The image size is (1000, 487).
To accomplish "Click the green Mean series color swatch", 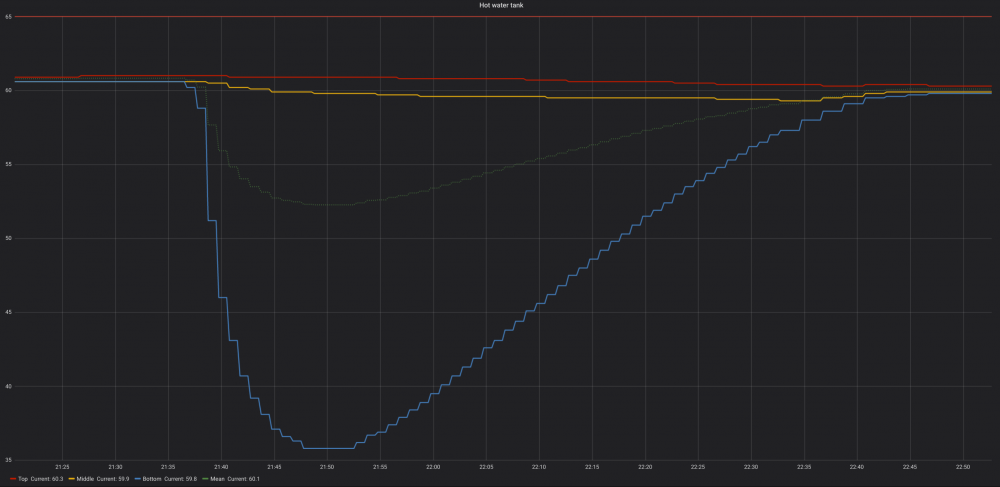I will [205, 480].
